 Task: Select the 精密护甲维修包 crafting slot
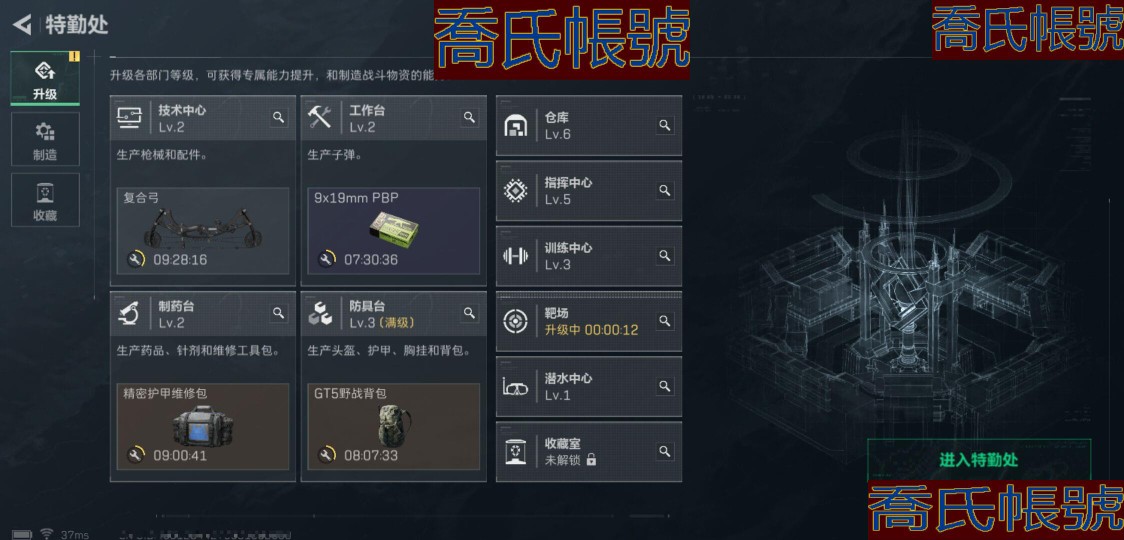[x=203, y=427]
